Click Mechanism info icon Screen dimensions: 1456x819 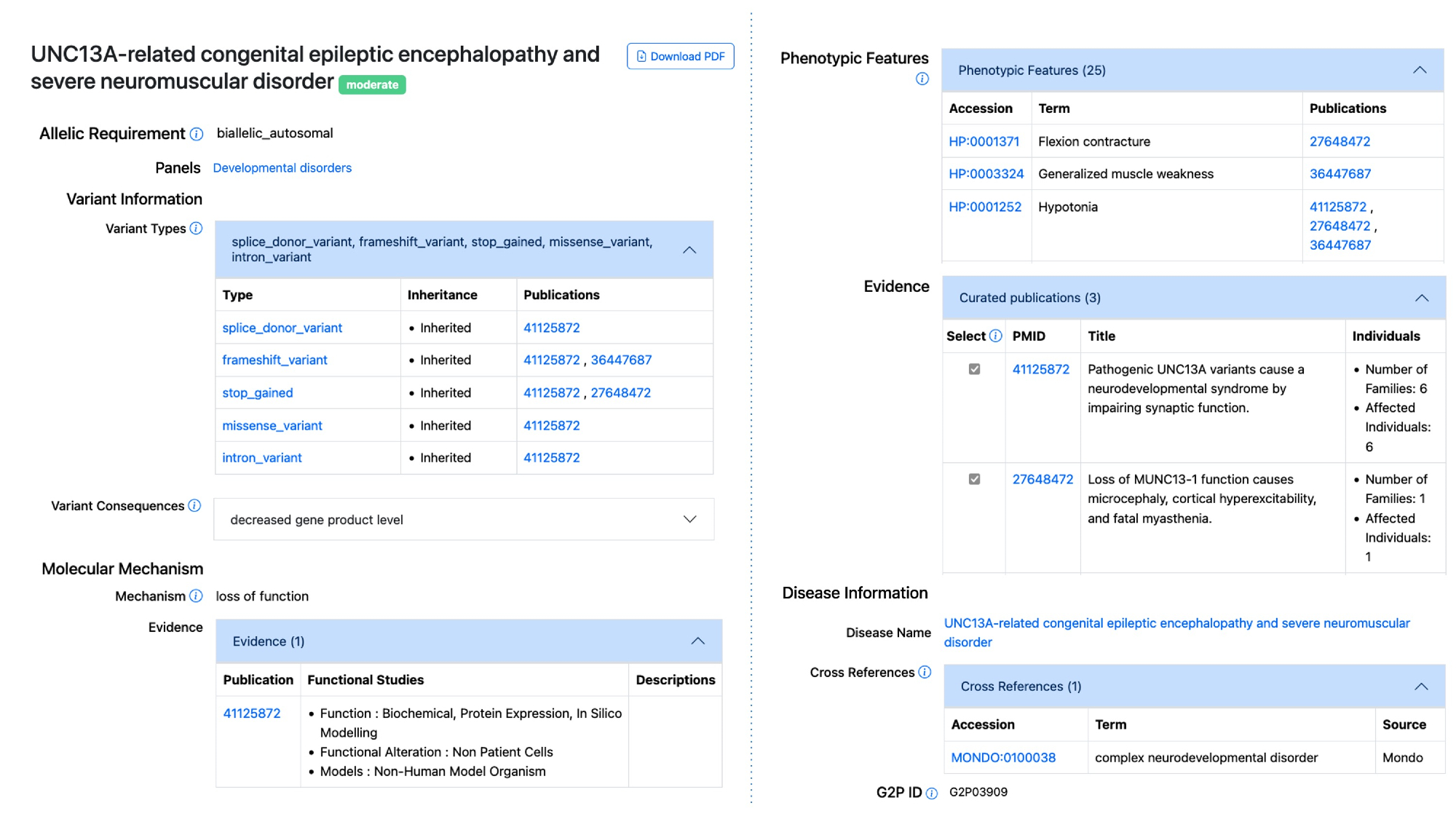[x=196, y=596]
